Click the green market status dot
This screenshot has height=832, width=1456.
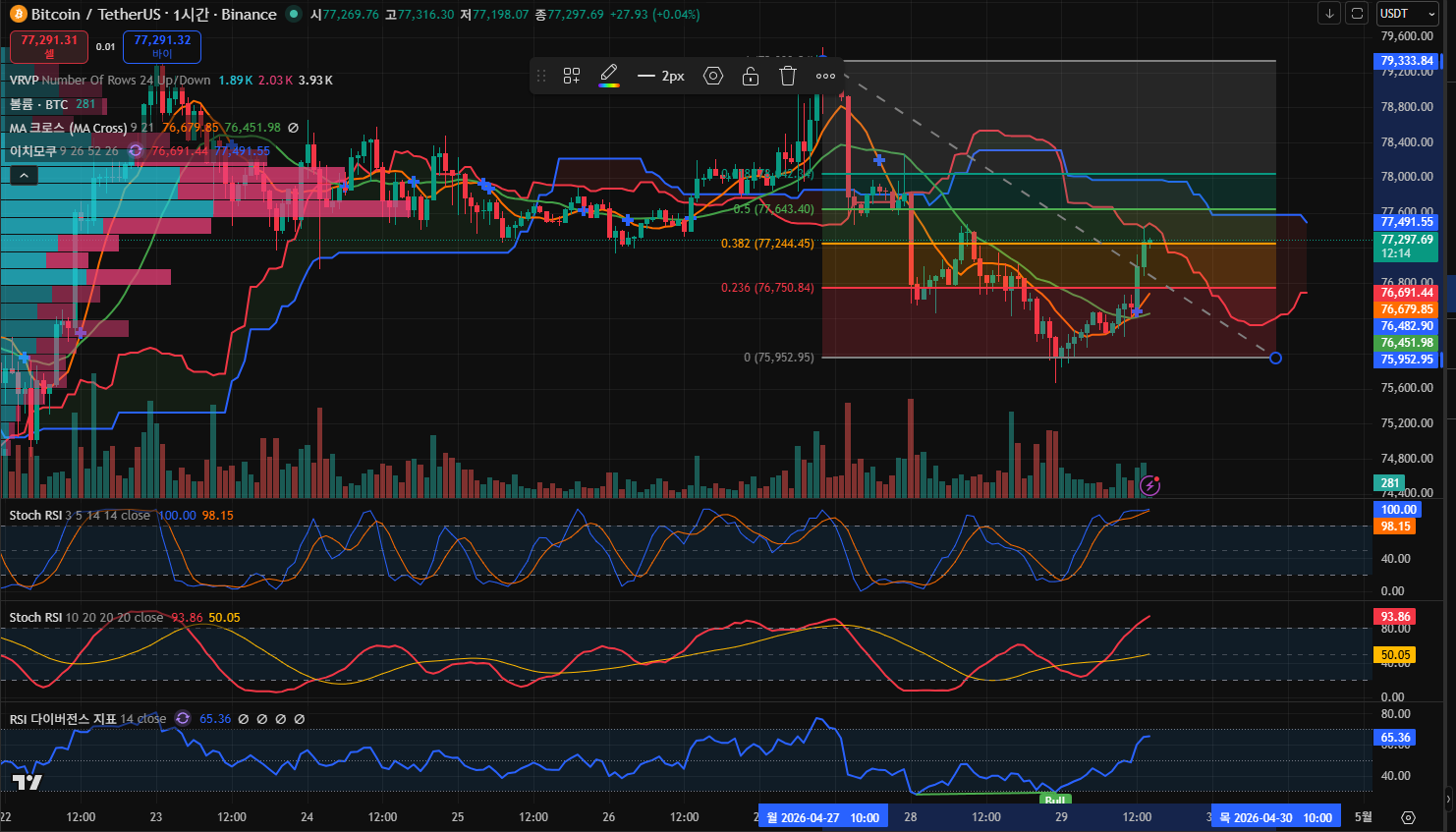pyautogui.click(x=293, y=15)
